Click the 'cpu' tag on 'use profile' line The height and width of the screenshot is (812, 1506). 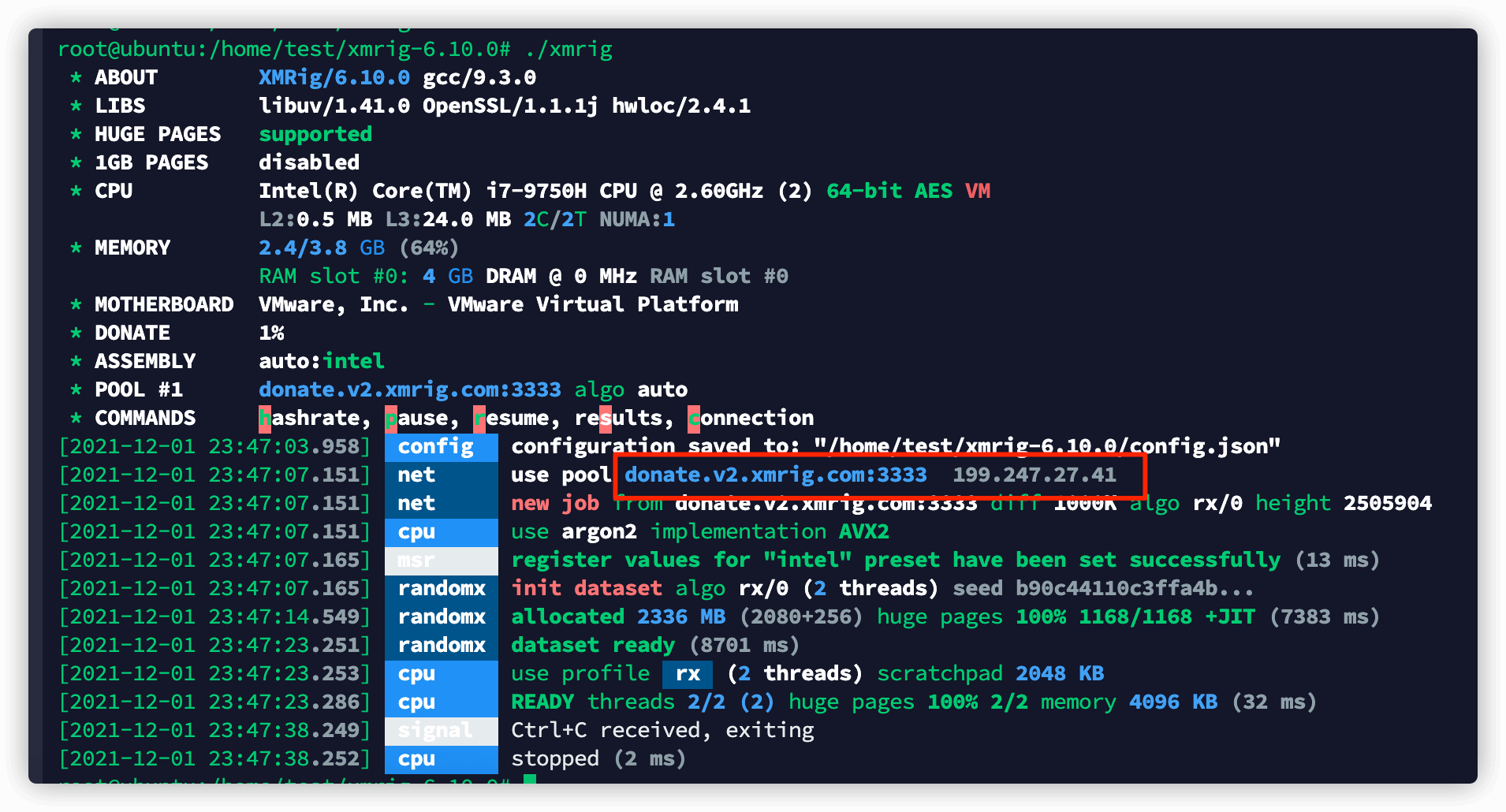point(442,673)
